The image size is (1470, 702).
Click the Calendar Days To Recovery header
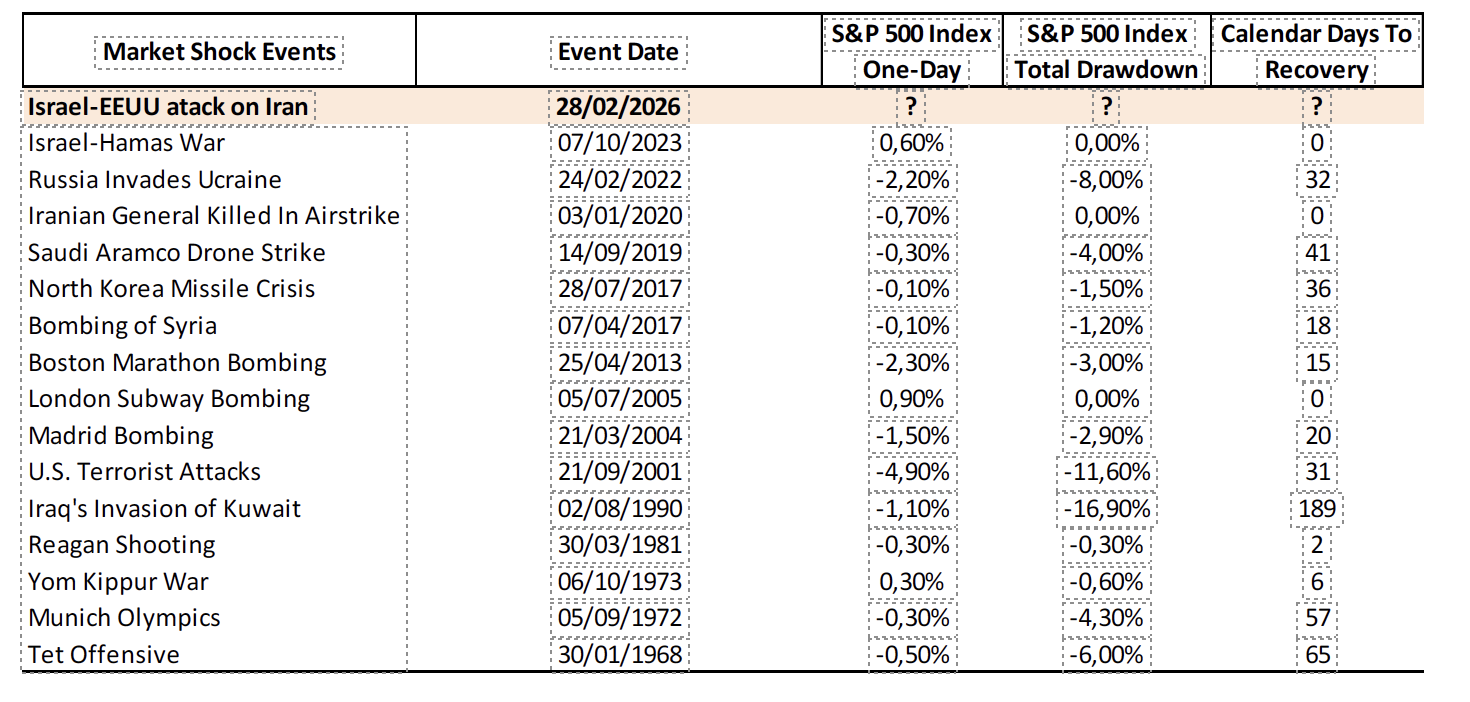click(1316, 52)
